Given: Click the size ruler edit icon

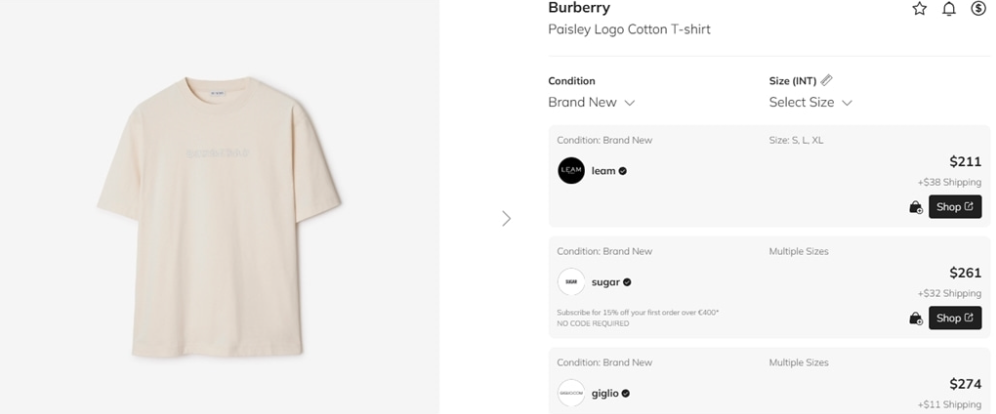Looking at the screenshot, I should pyautogui.click(x=827, y=81).
